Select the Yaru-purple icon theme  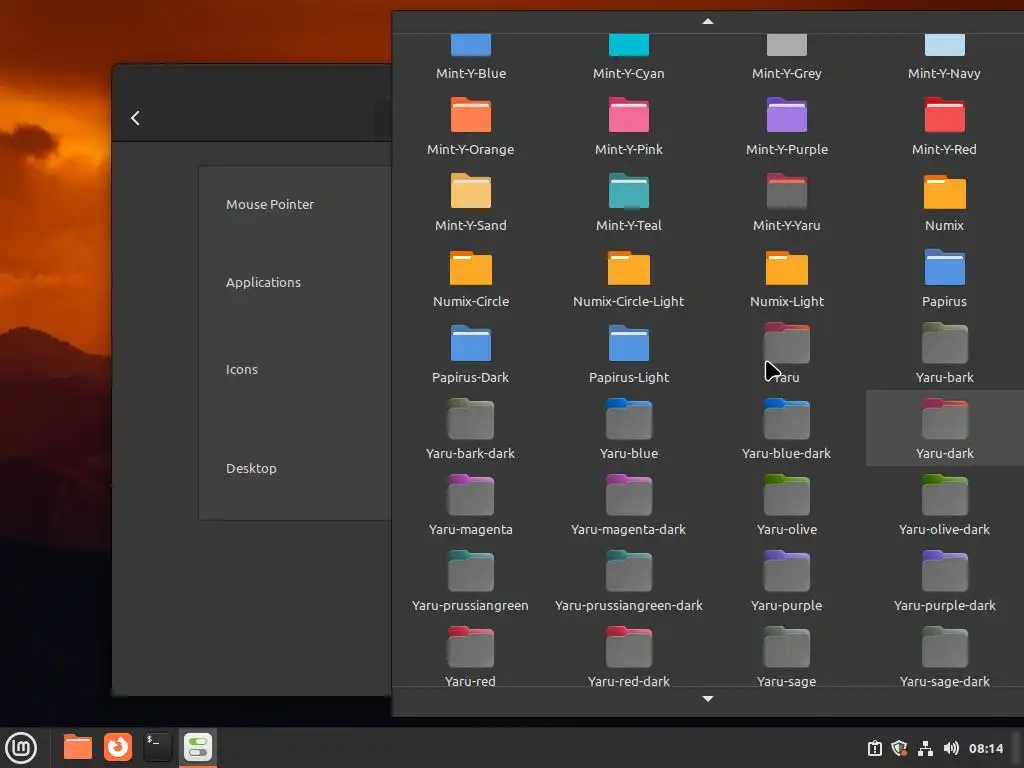click(786, 581)
